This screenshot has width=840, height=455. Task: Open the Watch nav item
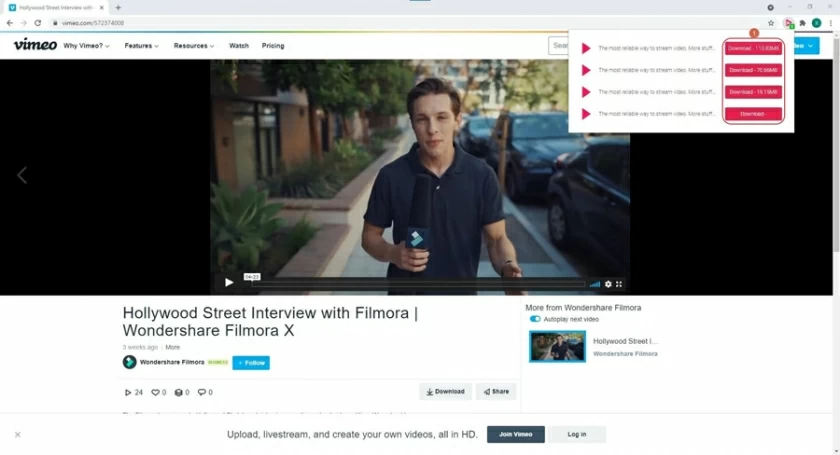tap(239, 46)
